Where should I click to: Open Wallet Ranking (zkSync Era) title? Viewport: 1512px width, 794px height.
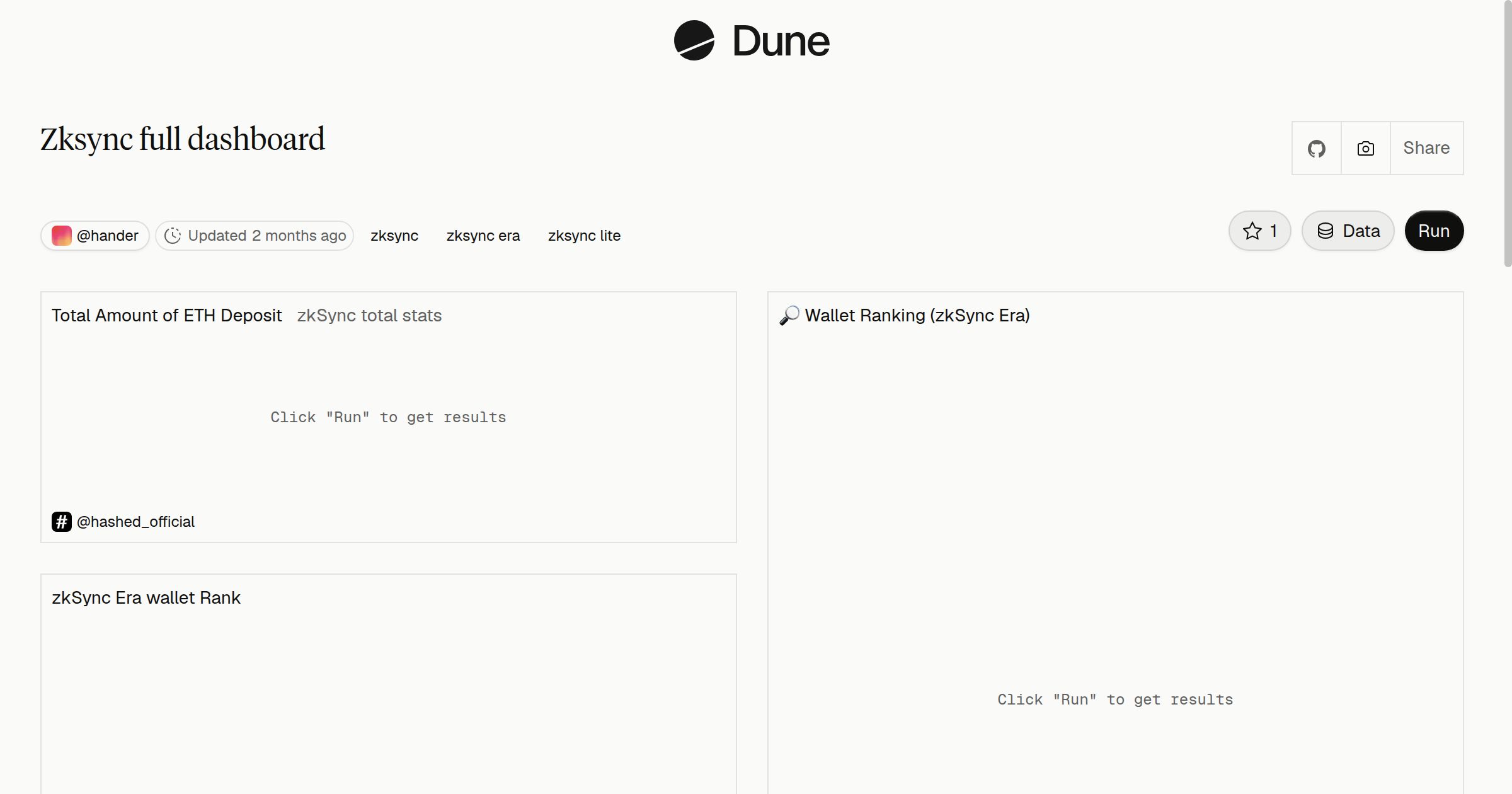coord(917,315)
